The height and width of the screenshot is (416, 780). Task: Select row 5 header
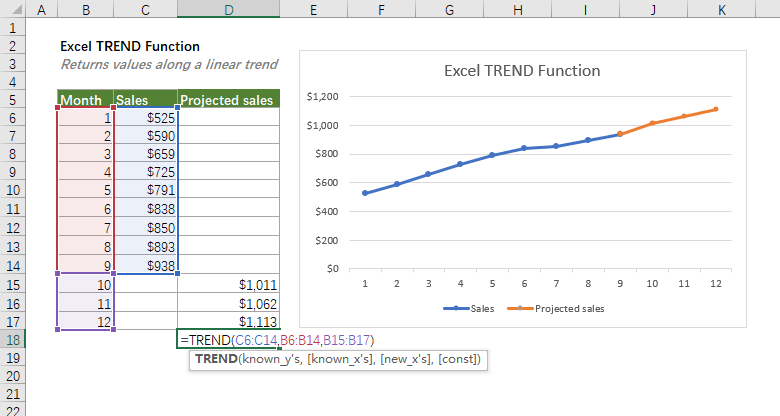tap(11, 99)
